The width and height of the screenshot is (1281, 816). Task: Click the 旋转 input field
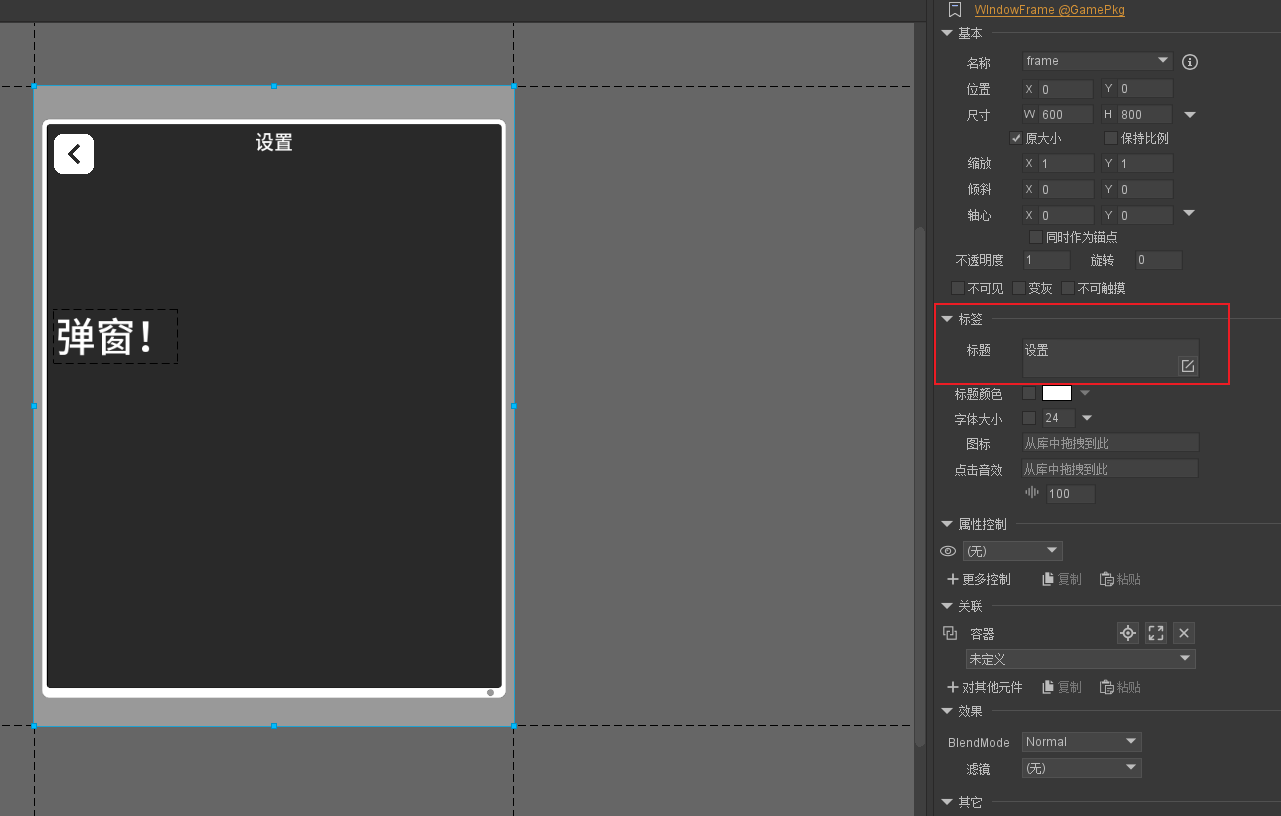(1158, 260)
